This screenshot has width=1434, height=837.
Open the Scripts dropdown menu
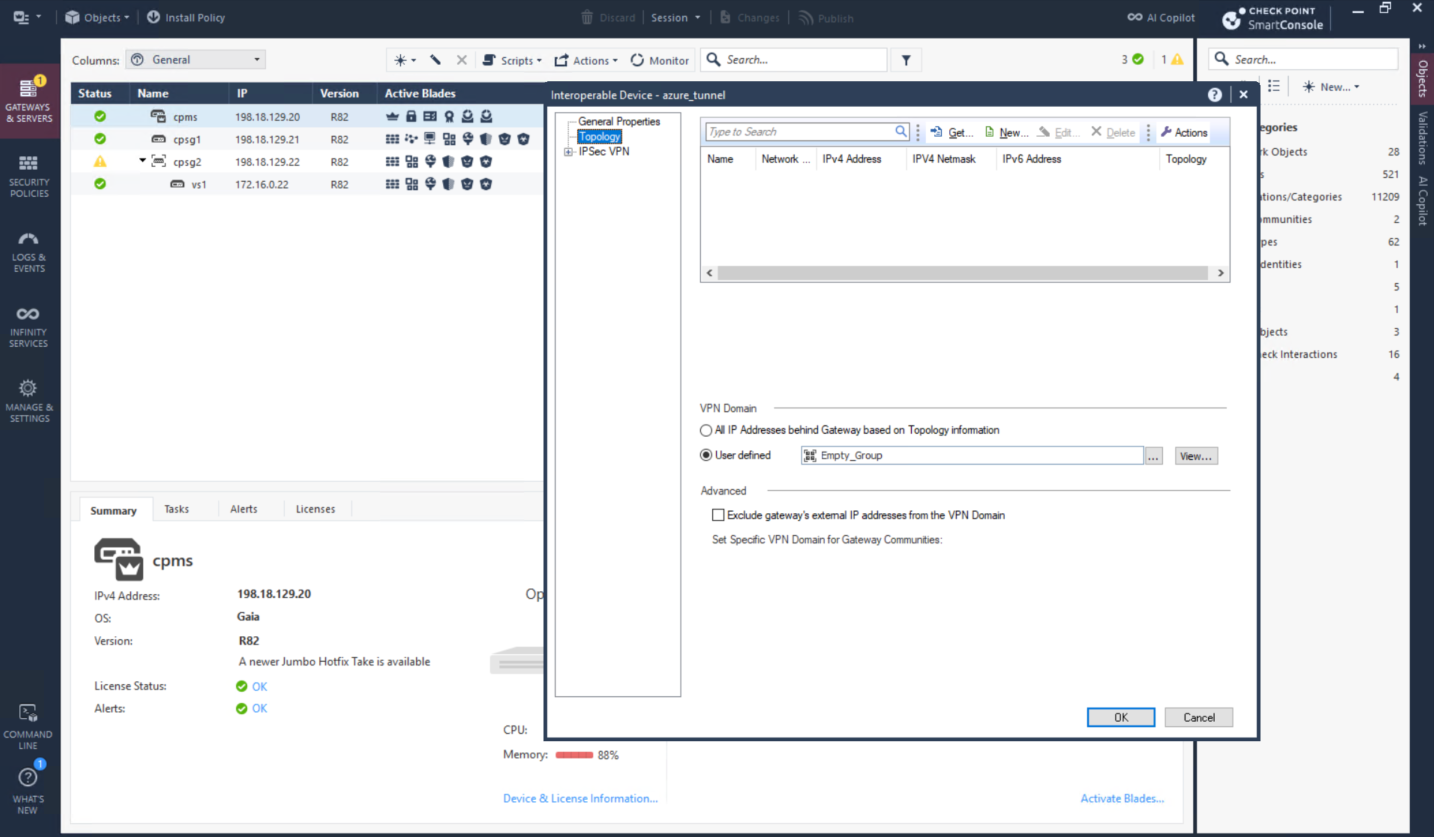click(512, 60)
